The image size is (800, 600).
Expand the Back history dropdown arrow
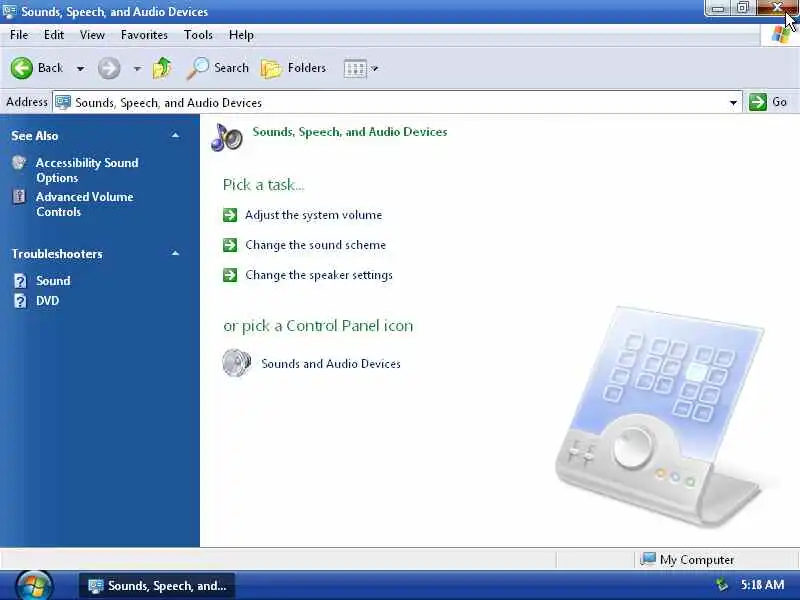point(80,68)
